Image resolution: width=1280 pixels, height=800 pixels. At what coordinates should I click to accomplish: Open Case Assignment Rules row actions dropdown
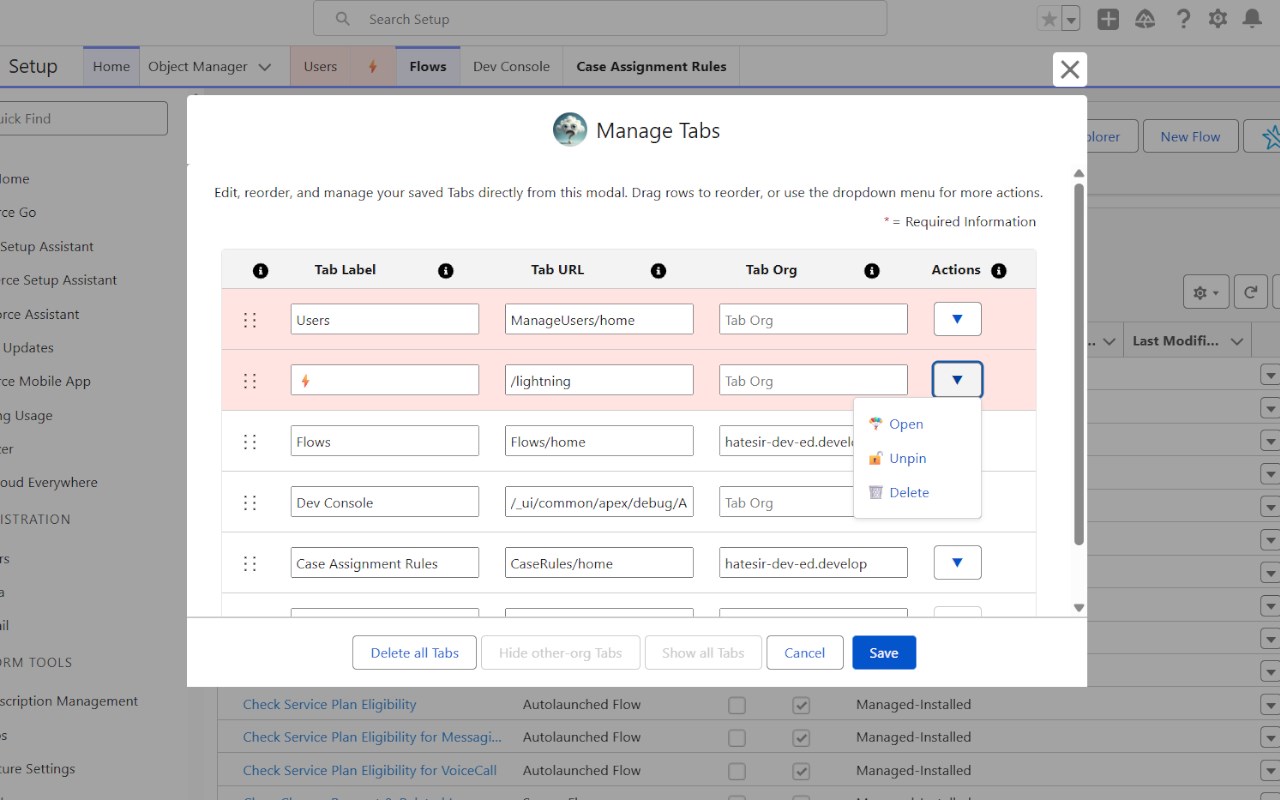point(957,562)
